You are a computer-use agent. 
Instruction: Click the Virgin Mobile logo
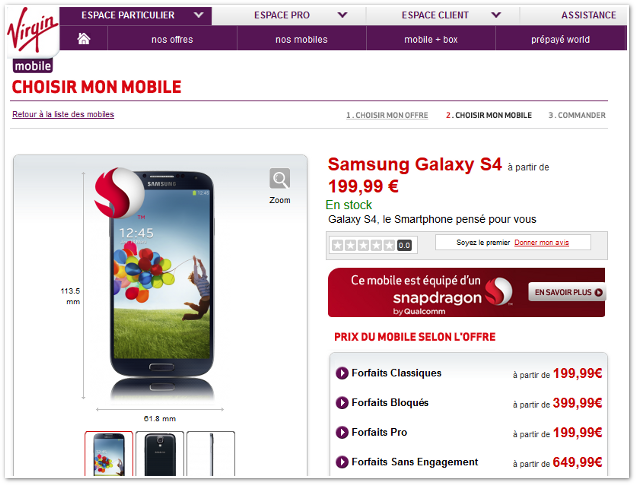click(x=32, y=40)
